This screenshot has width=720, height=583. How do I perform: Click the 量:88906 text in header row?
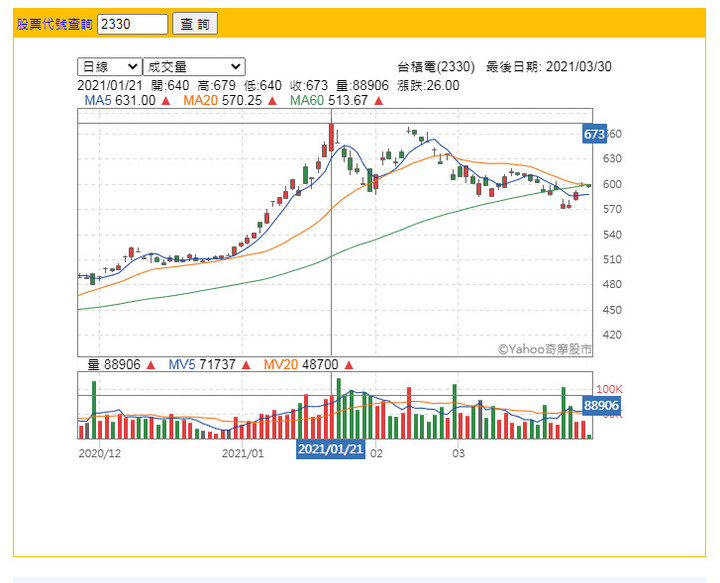pyautogui.click(x=362, y=85)
